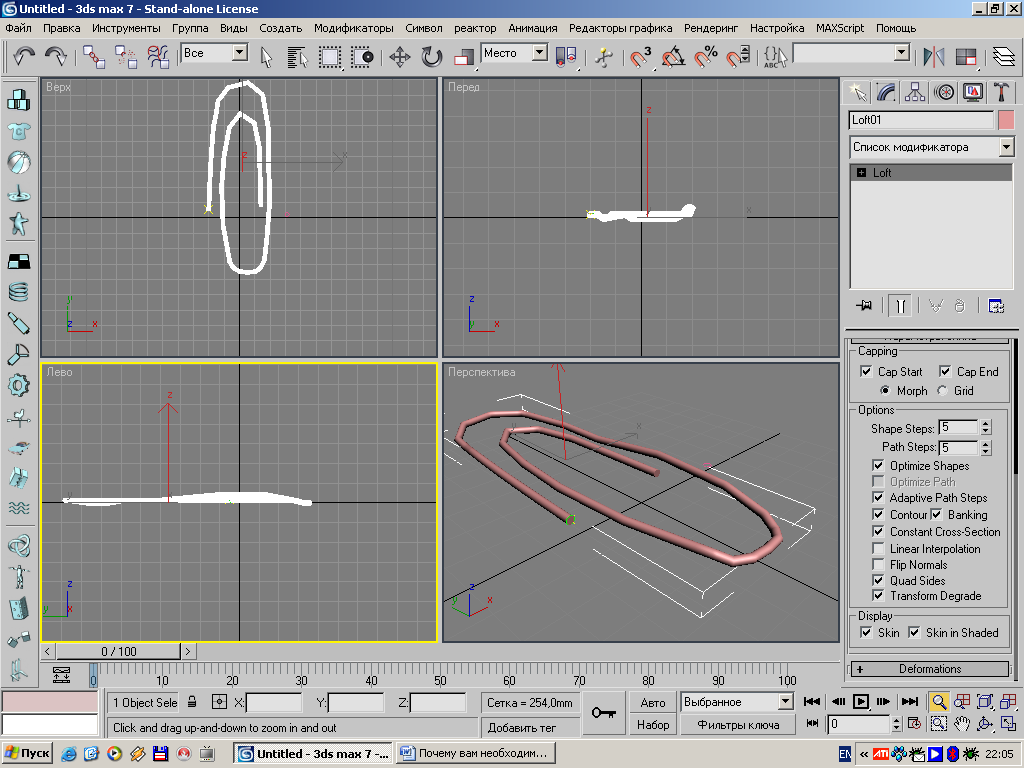Toggle the Percent Snap icon

(x=705, y=57)
